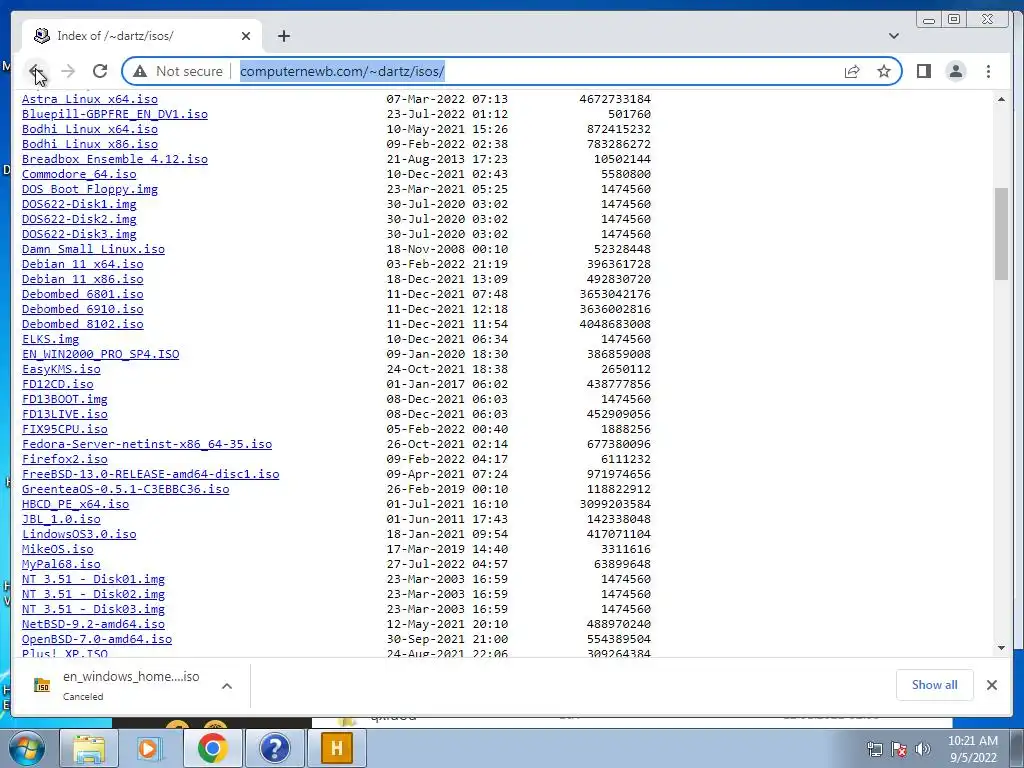Close the Index of /~dartz/isos/ tab

[246, 36]
